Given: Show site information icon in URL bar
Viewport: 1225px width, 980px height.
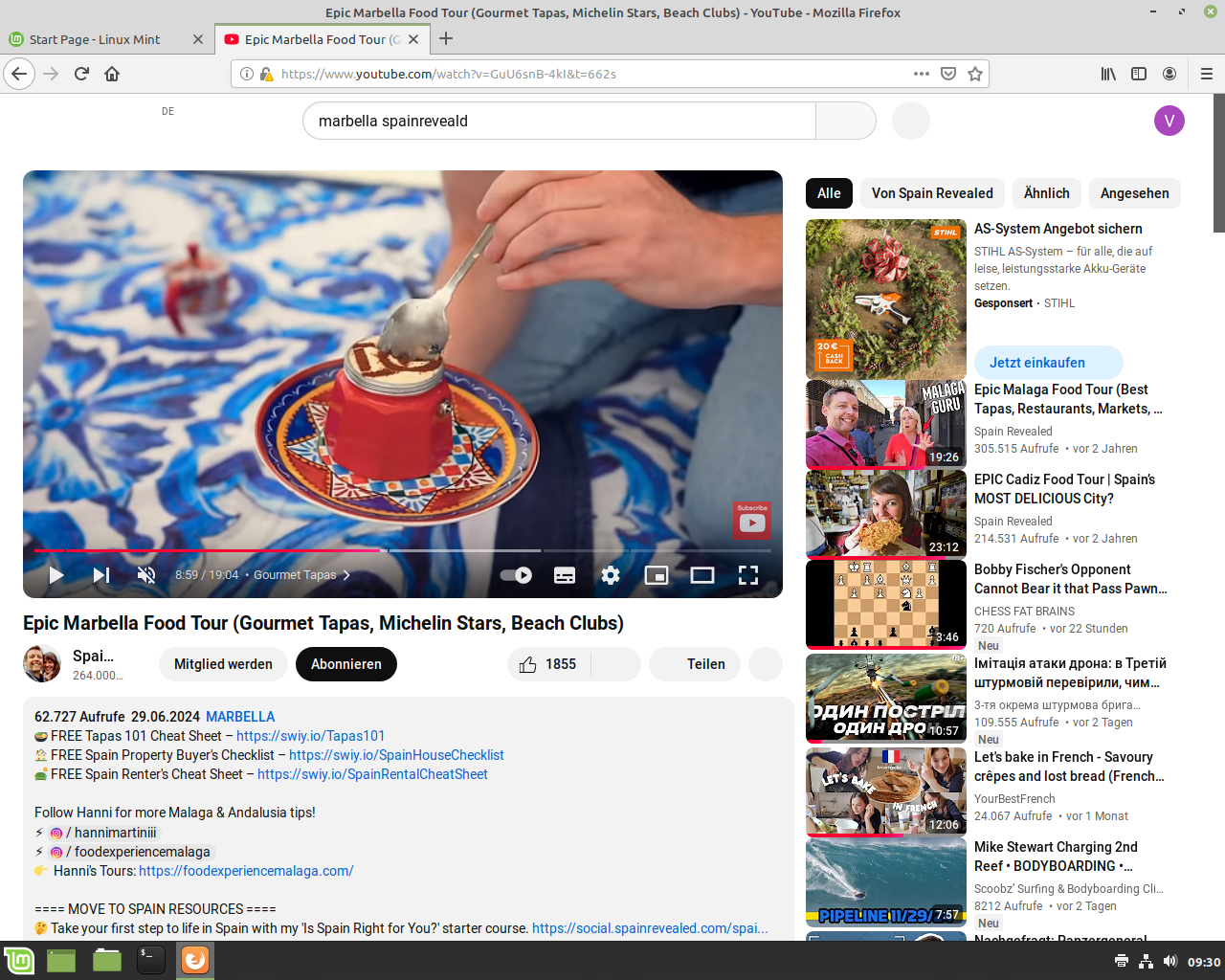Looking at the screenshot, I should click(x=247, y=74).
